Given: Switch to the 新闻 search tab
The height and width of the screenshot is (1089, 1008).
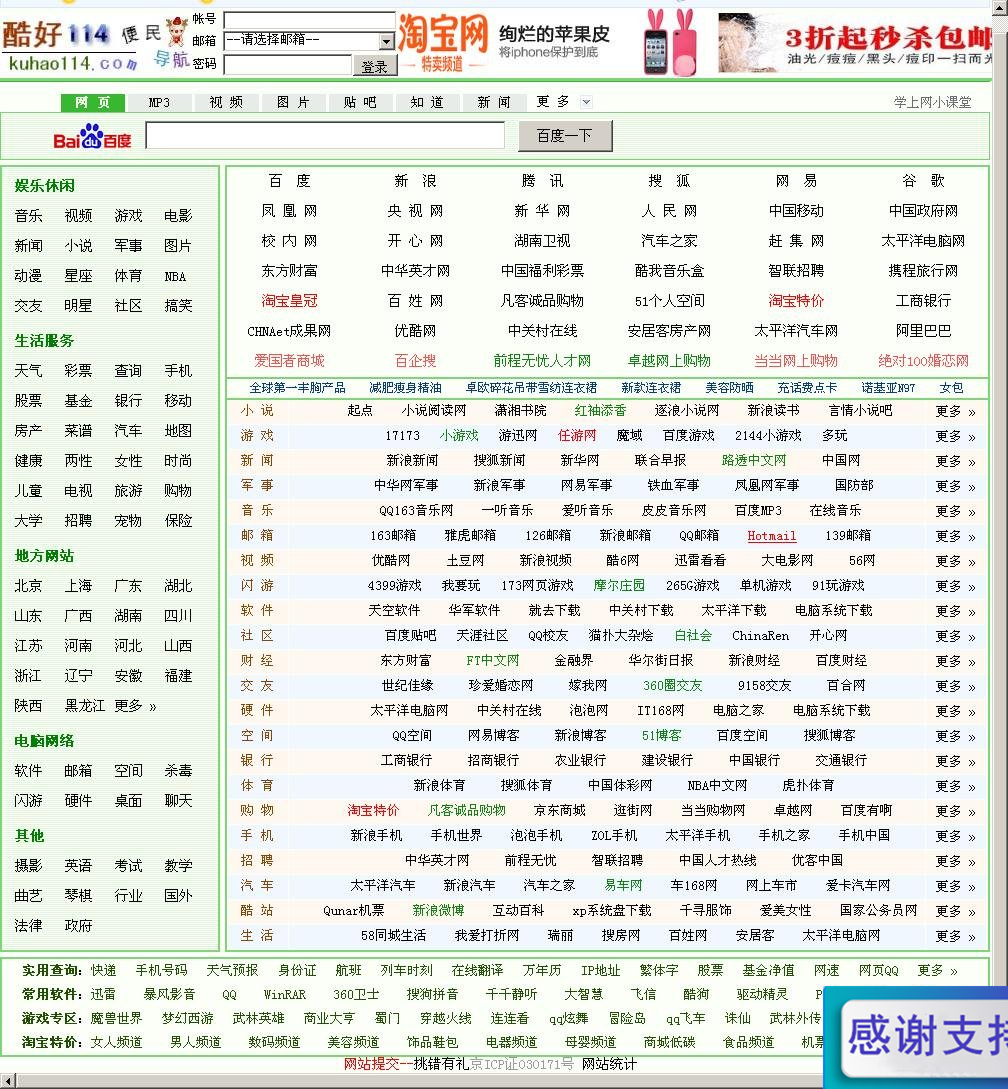Looking at the screenshot, I should click(493, 103).
